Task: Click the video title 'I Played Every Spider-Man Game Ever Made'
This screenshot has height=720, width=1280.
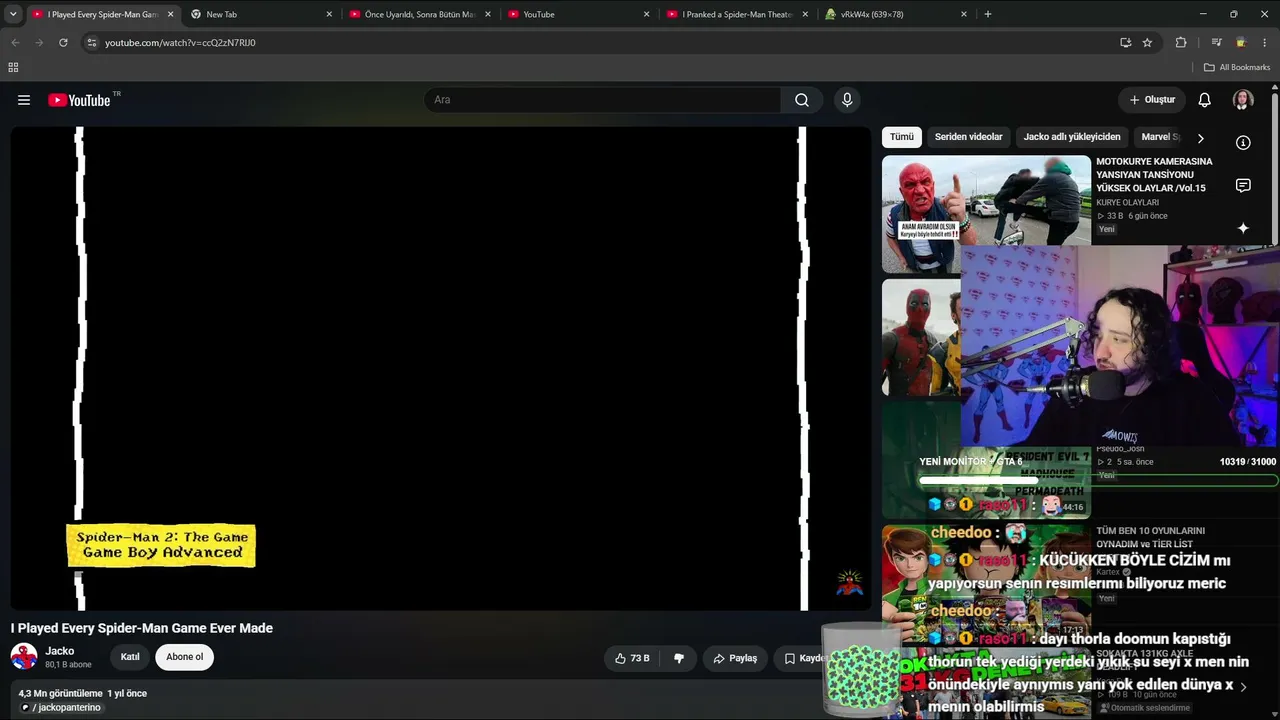Action: [142, 628]
